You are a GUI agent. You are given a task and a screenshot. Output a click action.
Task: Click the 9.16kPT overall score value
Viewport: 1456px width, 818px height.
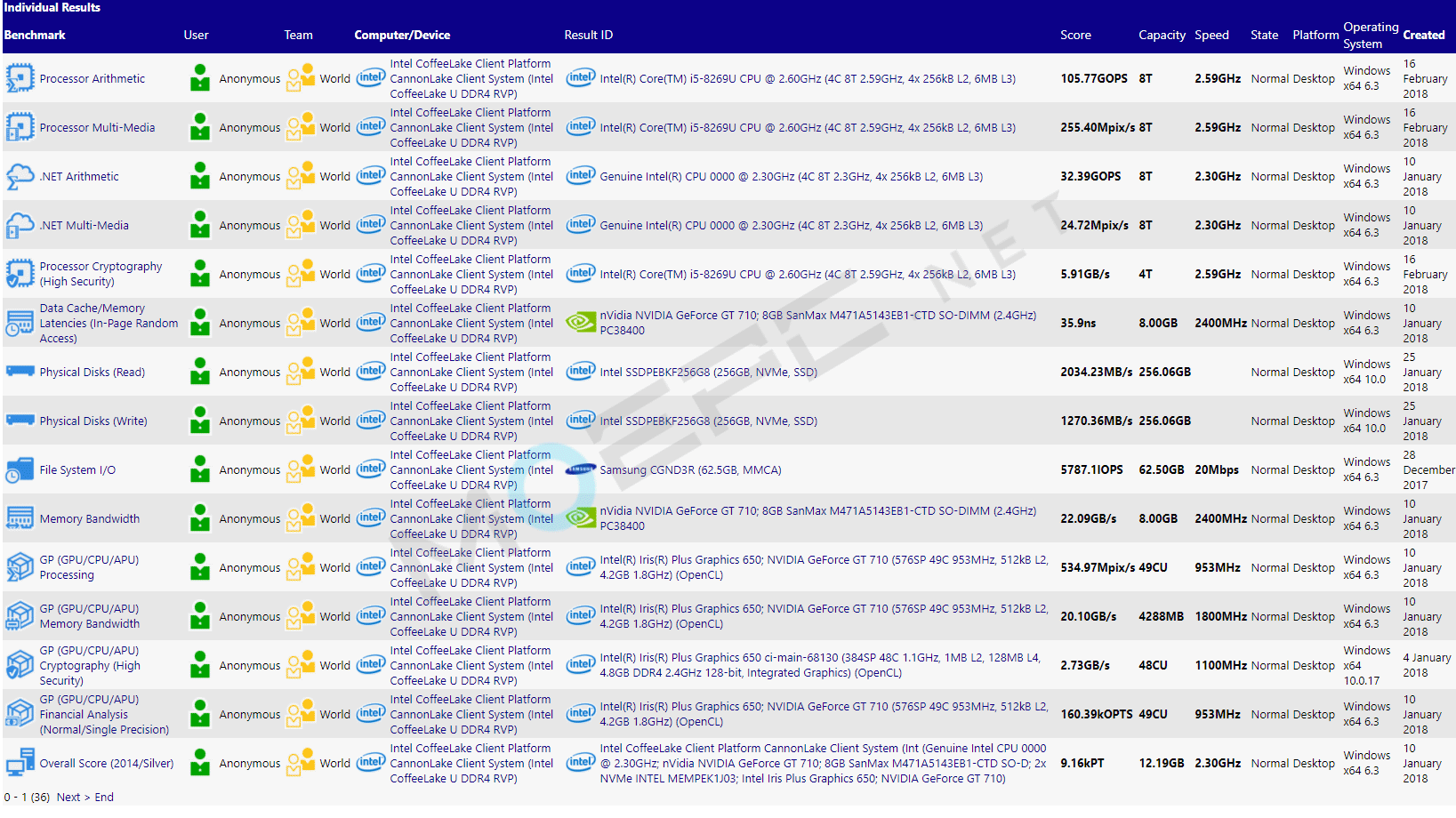click(x=1082, y=763)
